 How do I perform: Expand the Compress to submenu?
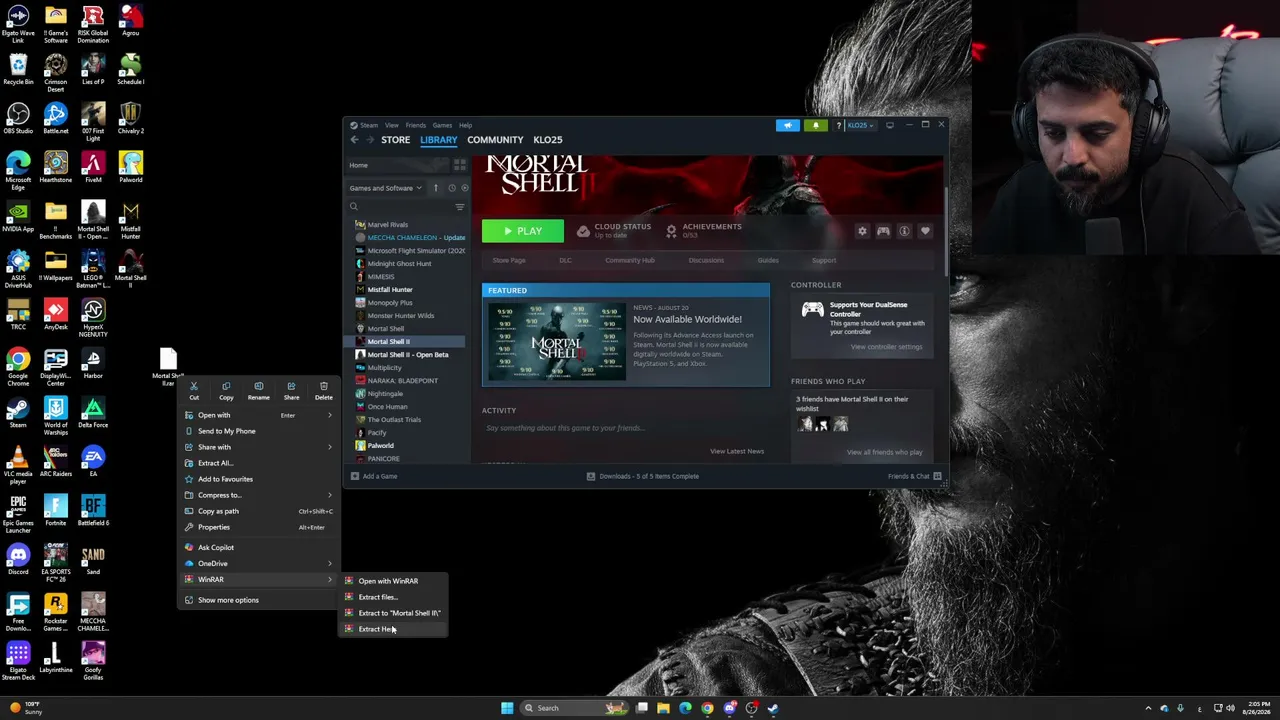pyautogui.click(x=258, y=495)
